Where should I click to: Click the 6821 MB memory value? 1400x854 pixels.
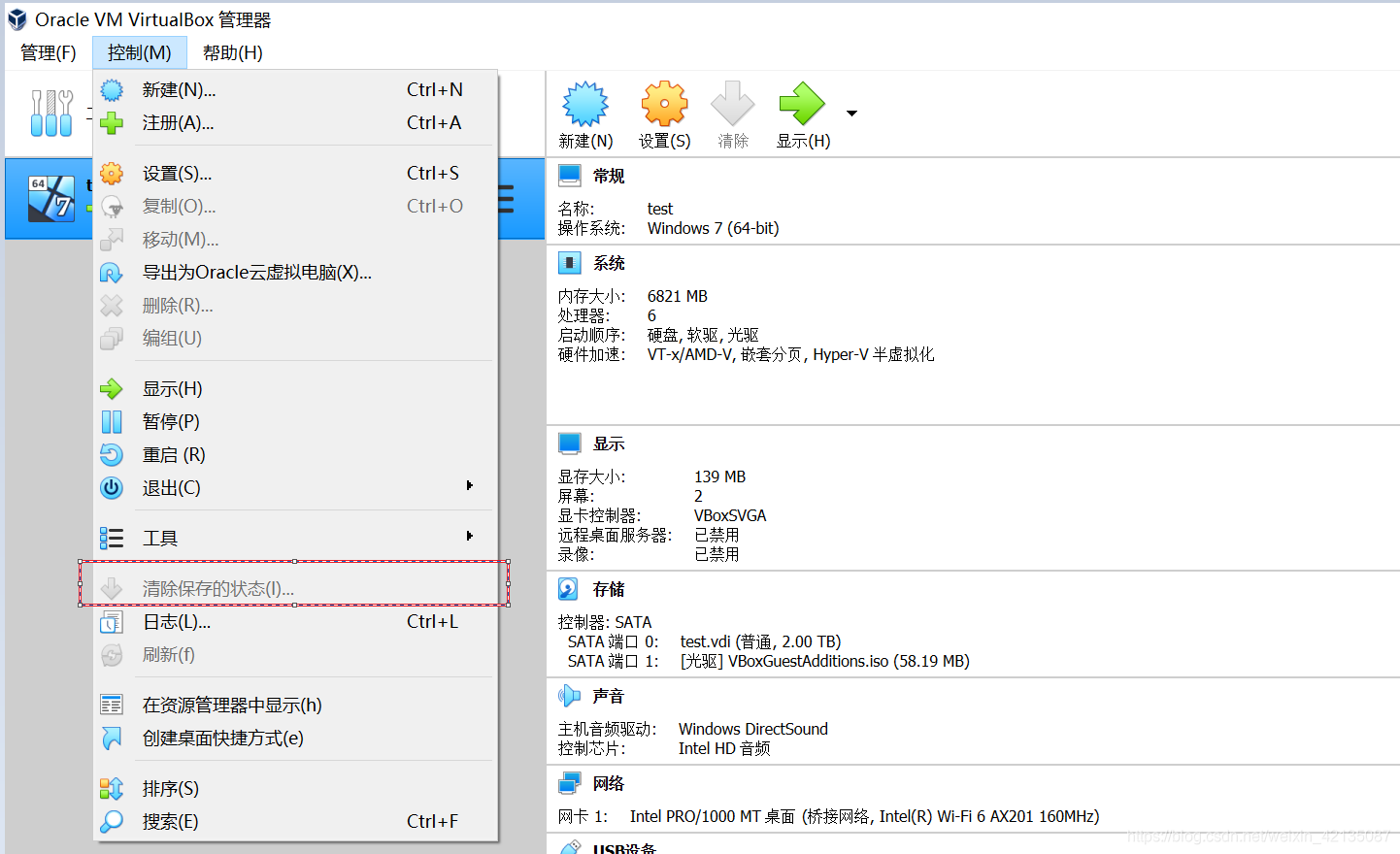pyautogui.click(x=678, y=296)
